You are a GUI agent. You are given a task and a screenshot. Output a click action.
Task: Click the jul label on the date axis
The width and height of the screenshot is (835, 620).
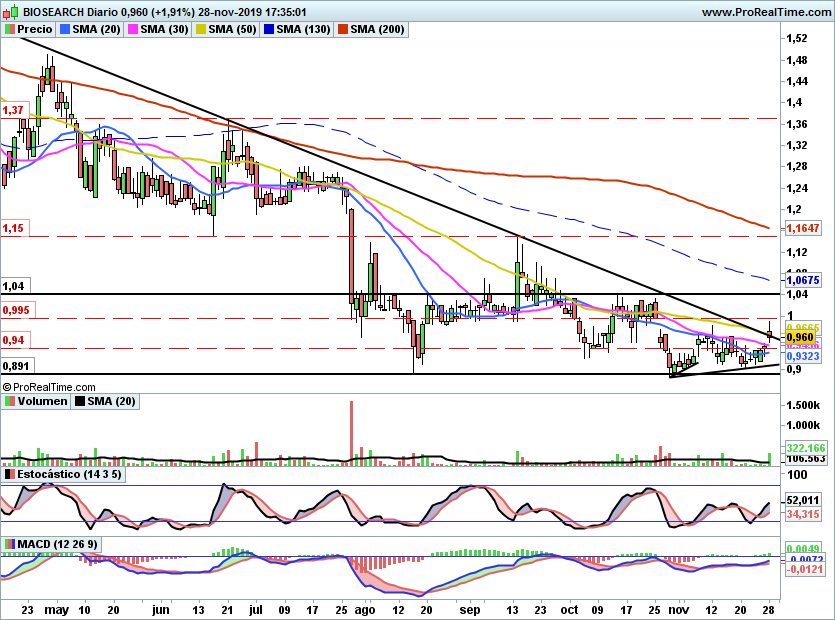click(x=255, y=610)
